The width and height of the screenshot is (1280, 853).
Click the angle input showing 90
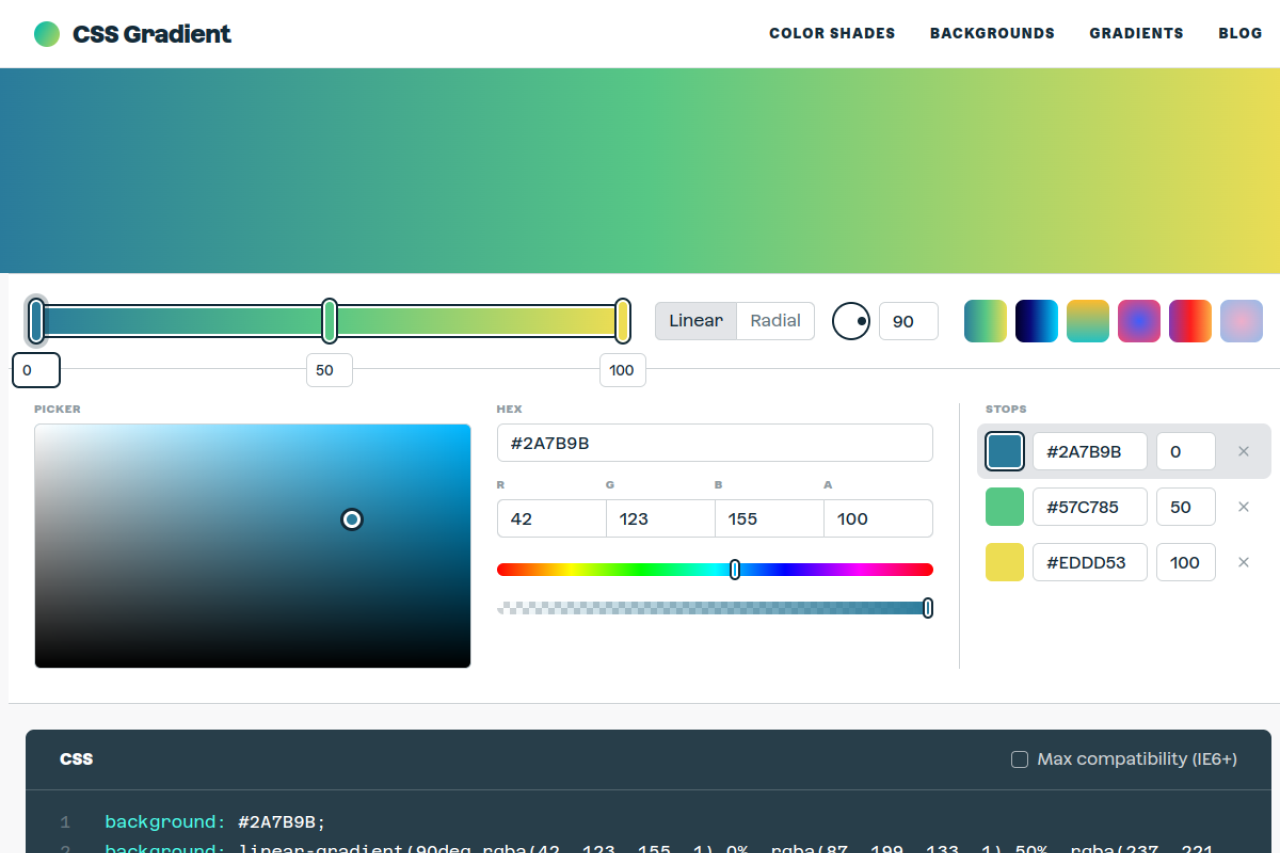[909, 321]
